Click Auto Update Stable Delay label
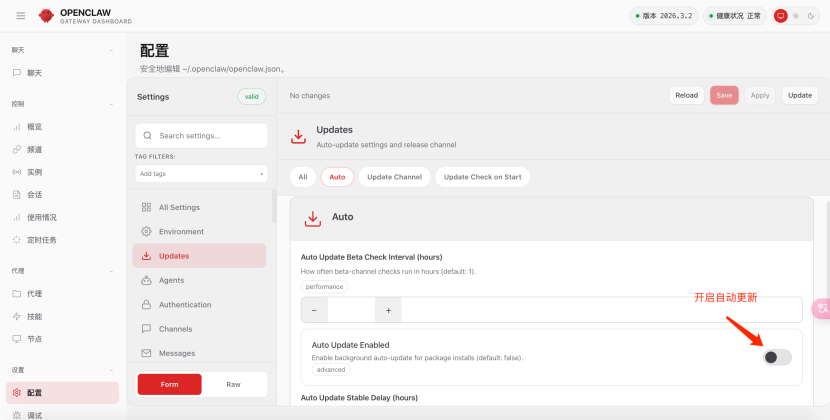 [359, 398]
